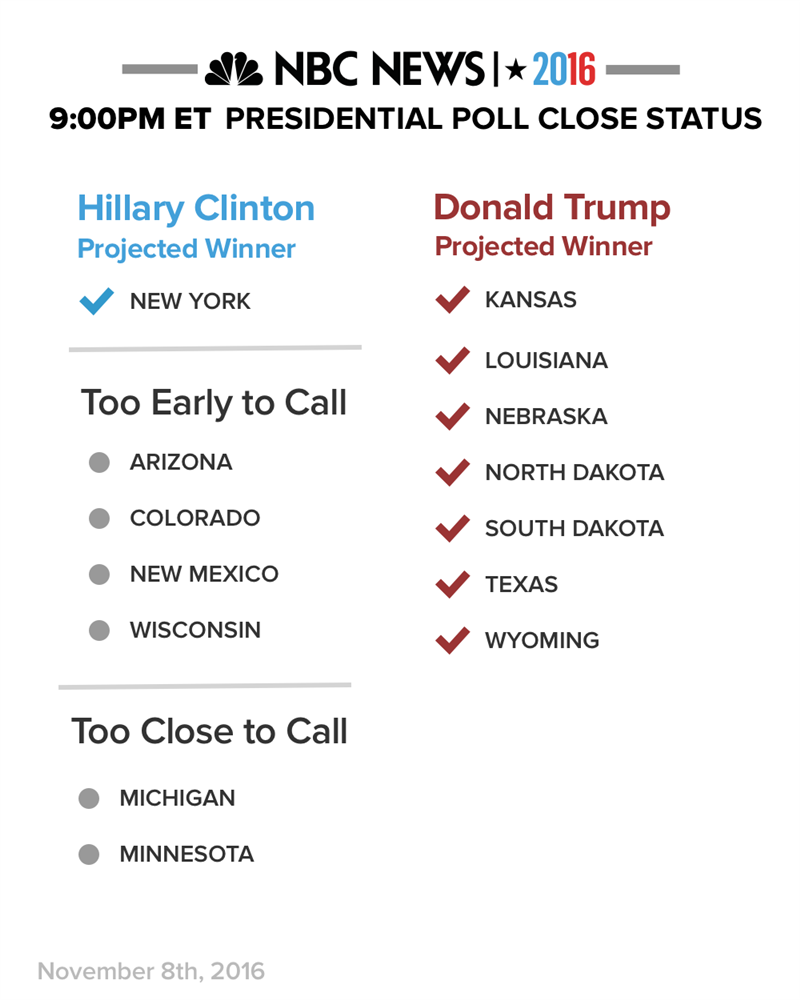The width and height of the screenshot is (800, 1000).
Task: Click the NORTH DAKOTA state label
Action: coord(574,473)
